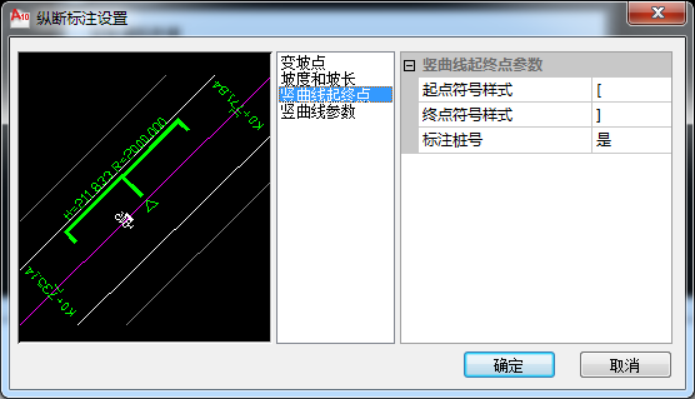Click the AutoCAD app icon in title bar
The image size is (695, 399).
click(20, 18)
